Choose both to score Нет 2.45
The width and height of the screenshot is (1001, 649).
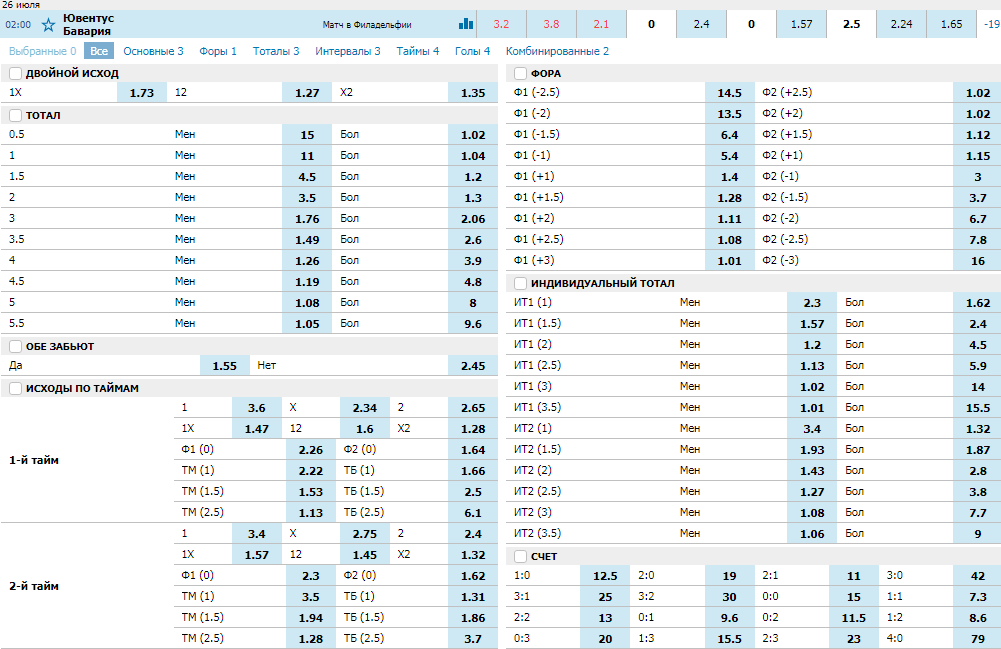click(473, 366)
